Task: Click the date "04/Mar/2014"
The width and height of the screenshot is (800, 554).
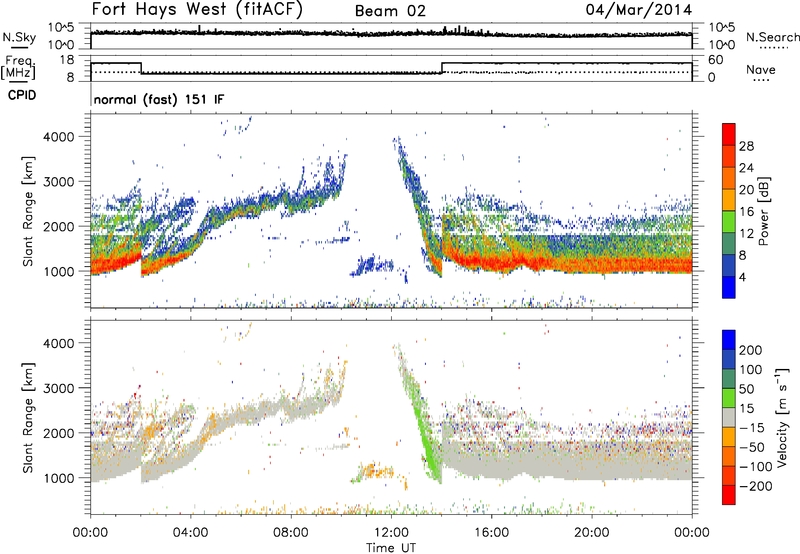Action: (639, 10)
